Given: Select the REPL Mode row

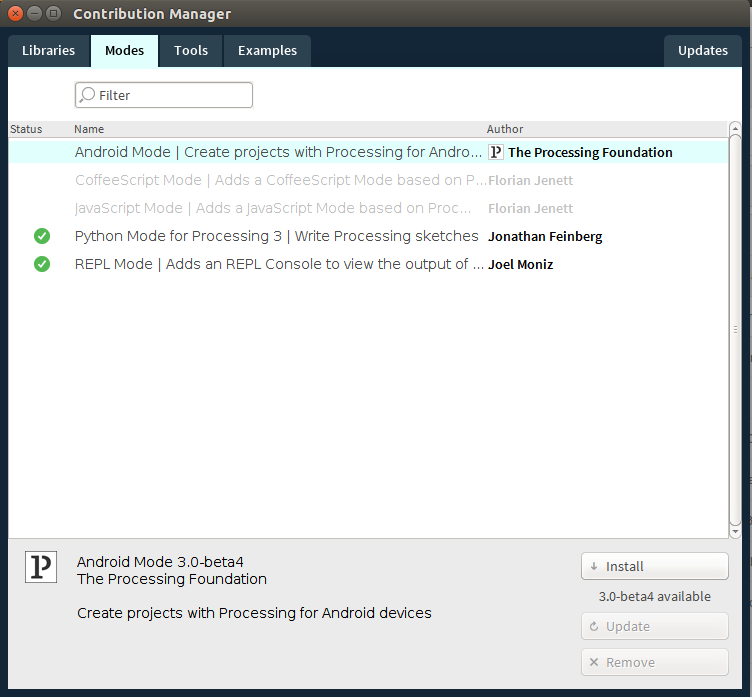Looking at the screenshot, I should (368, 264).
